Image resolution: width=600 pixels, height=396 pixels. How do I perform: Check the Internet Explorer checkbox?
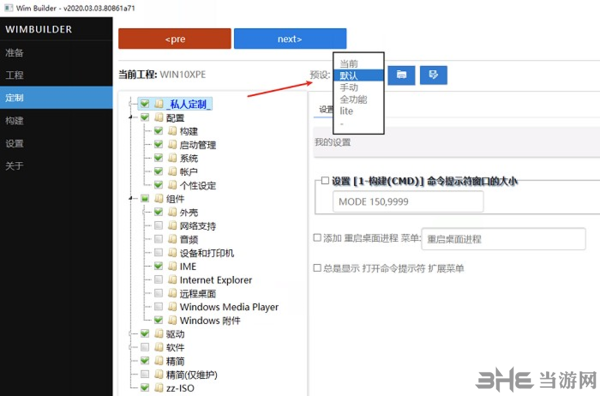(158, 280)
